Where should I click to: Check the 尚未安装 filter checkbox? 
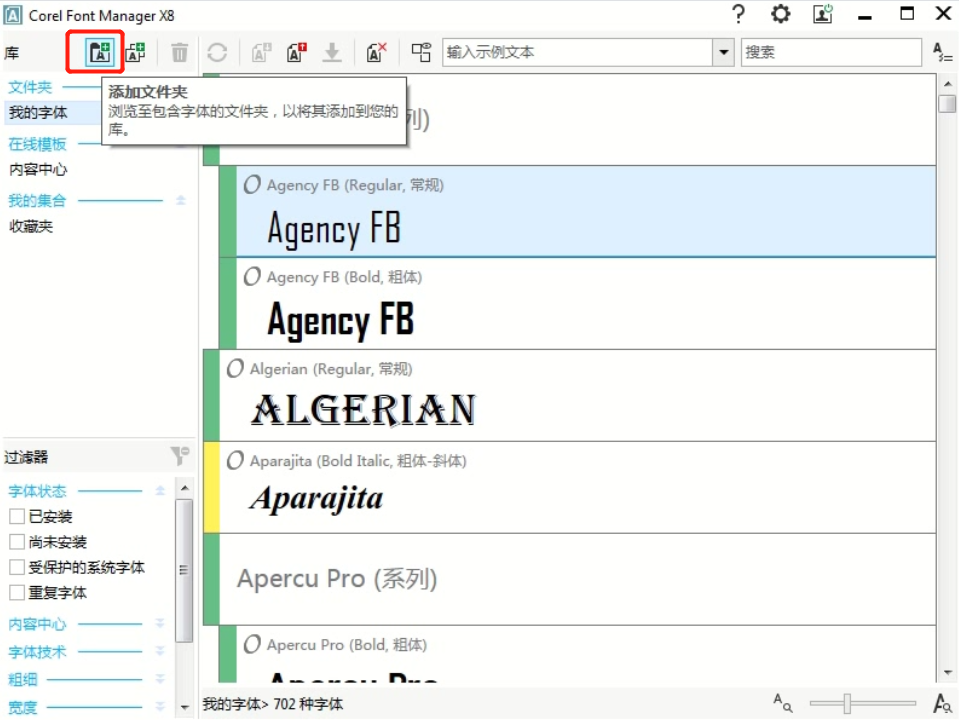17,542
